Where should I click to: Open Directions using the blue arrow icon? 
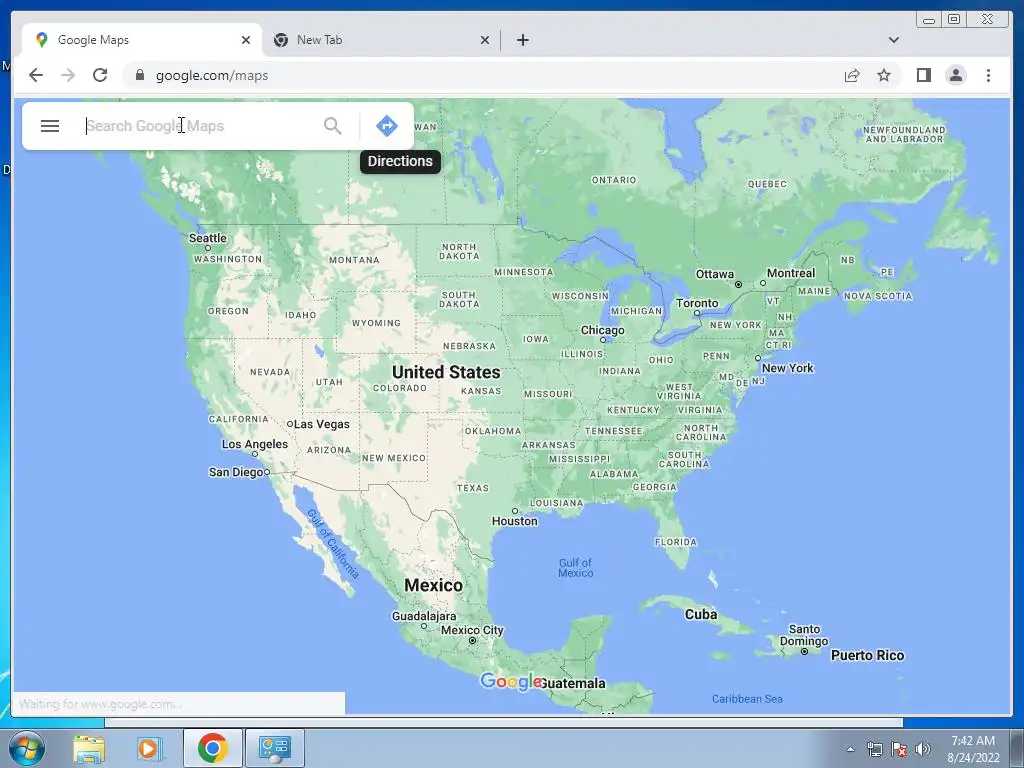387,125
